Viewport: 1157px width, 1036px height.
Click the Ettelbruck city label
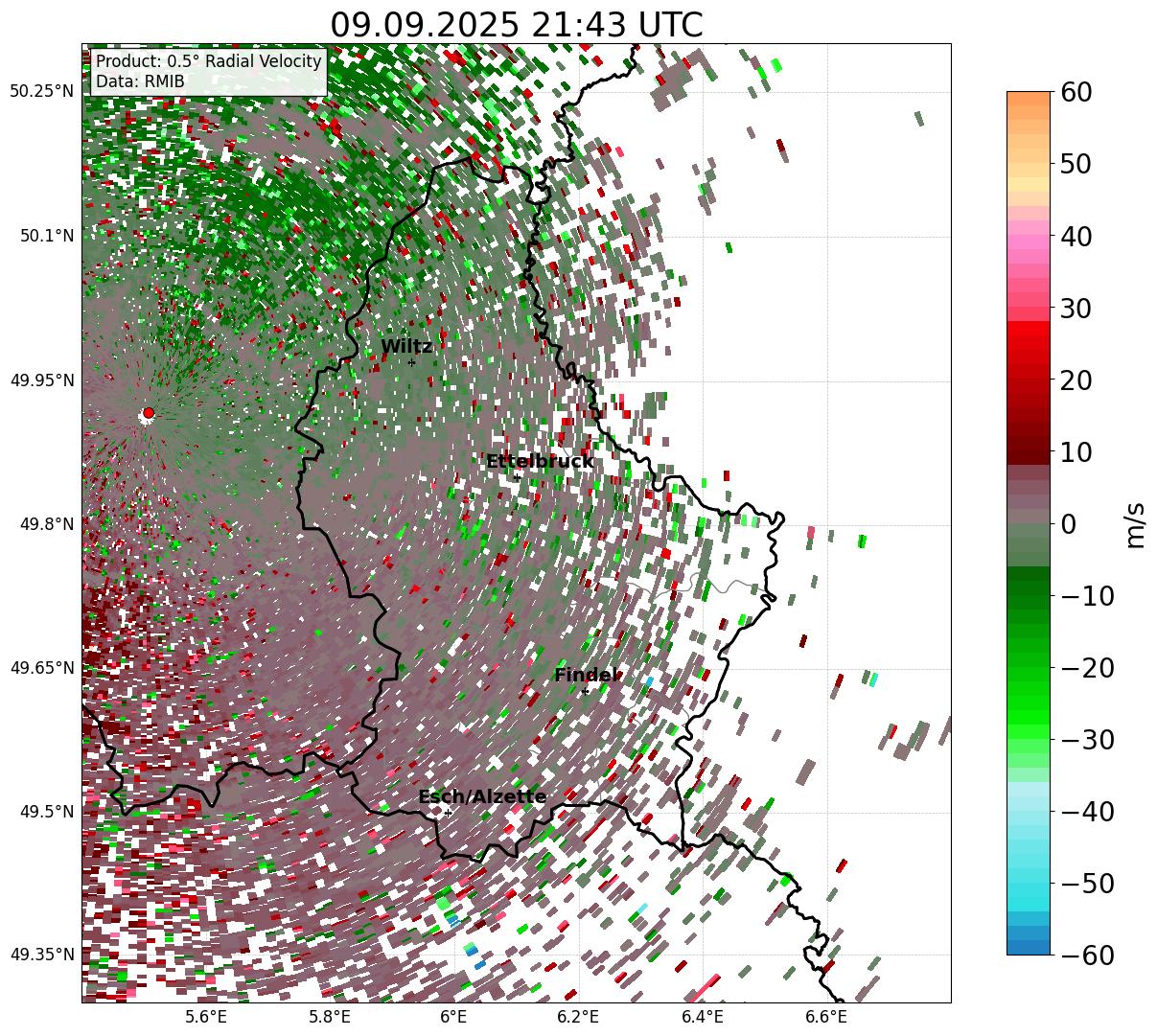540,462
